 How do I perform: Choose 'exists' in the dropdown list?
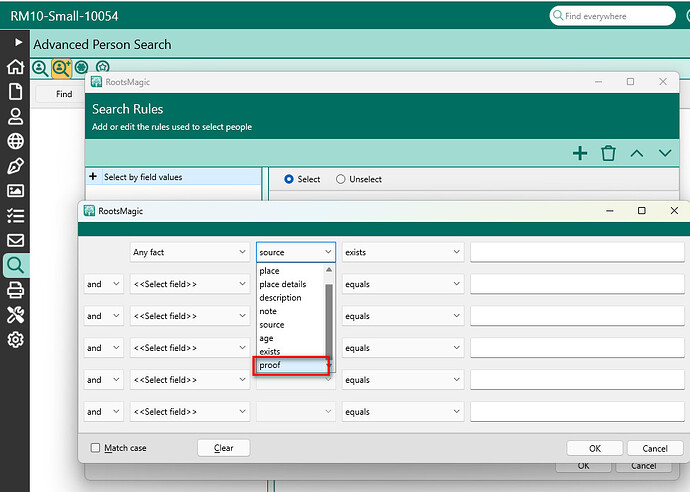[x=291, y=352]
